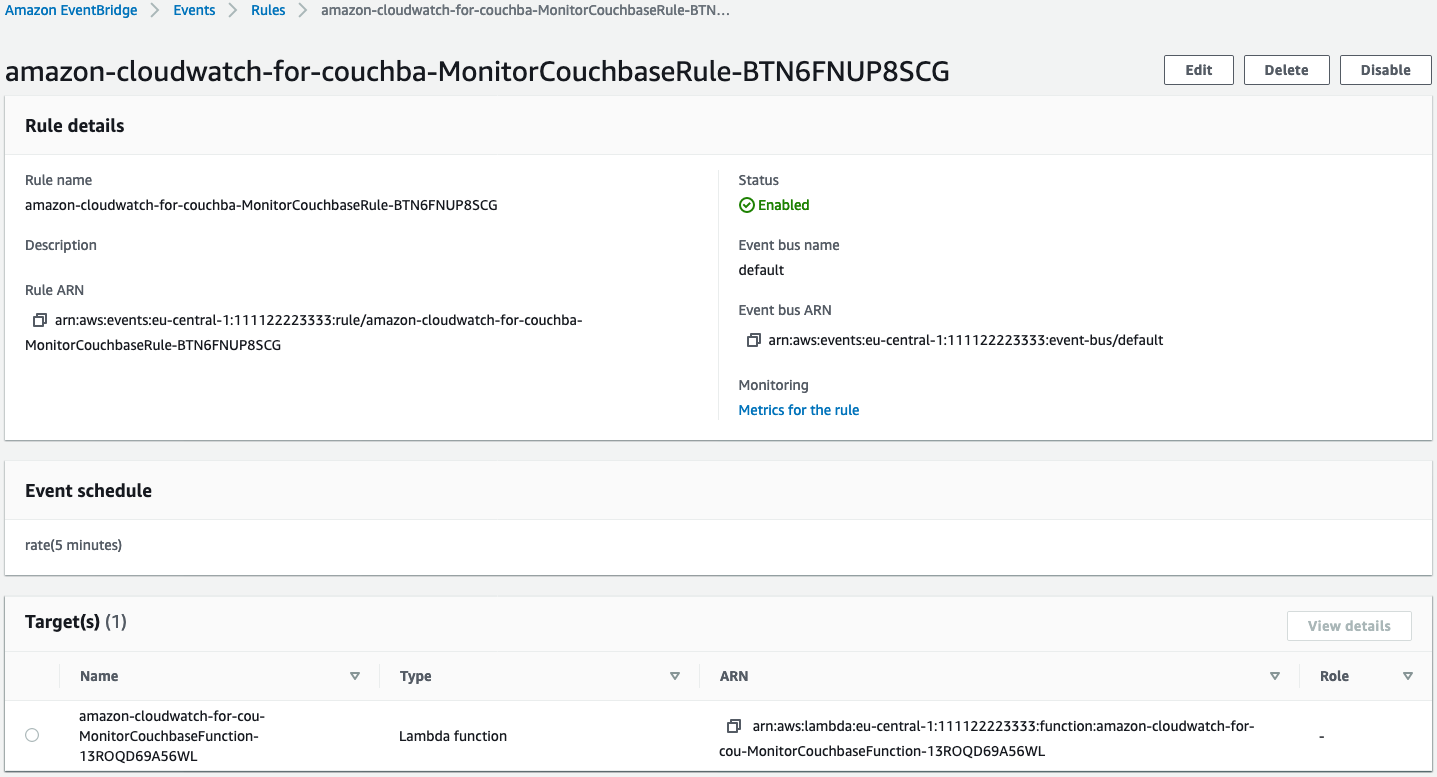Click the Edit button
1437x777 pixels.
pyautogui.click(x=1199, y=70)
